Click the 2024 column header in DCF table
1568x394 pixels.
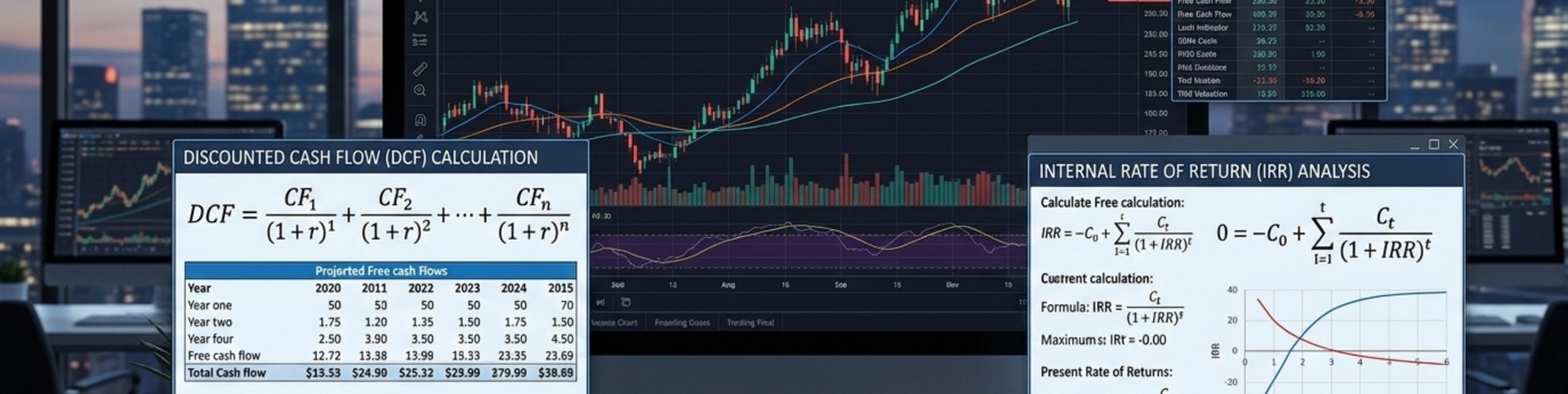514,288
